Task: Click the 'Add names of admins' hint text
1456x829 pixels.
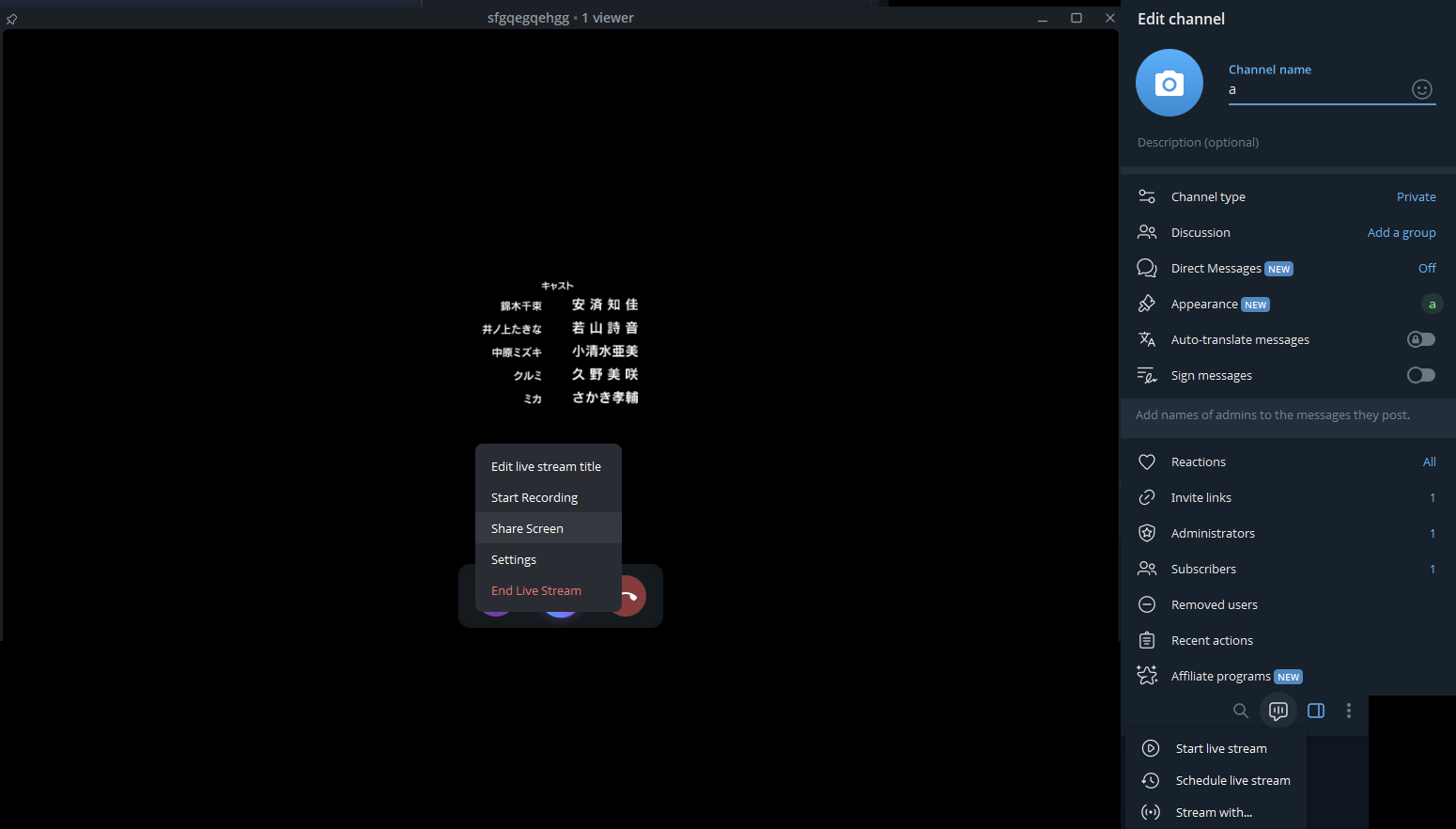Action: (x=1273, y=414)
